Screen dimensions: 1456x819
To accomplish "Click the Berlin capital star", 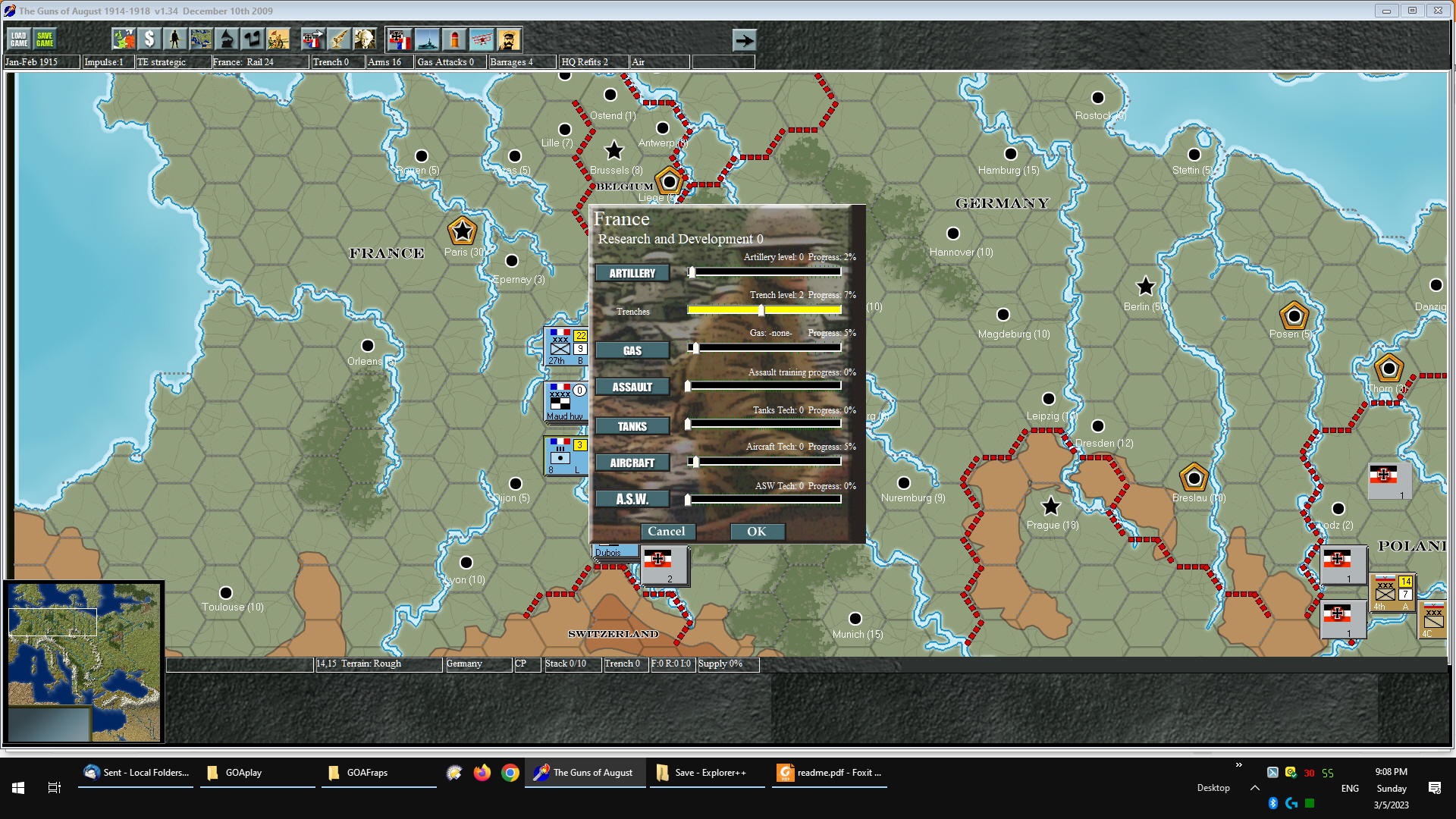I will (1145, 287).
